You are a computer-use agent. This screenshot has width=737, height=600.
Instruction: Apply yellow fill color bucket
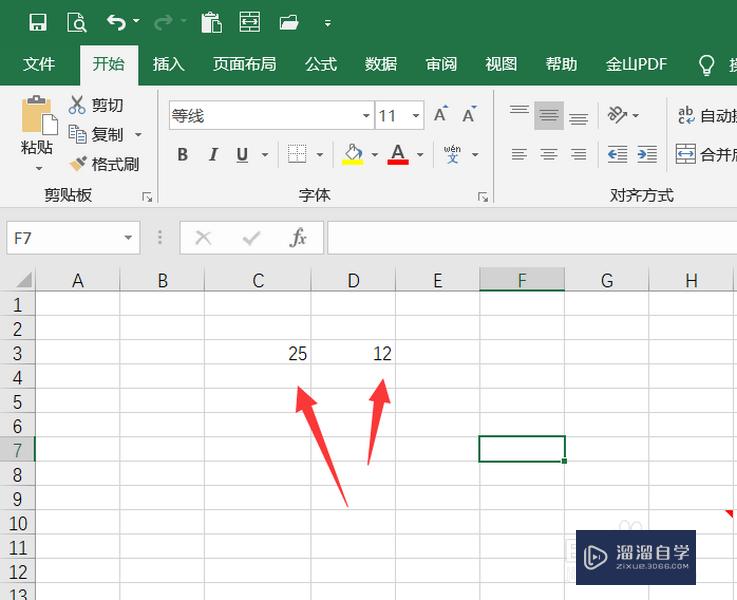[353, 154]
